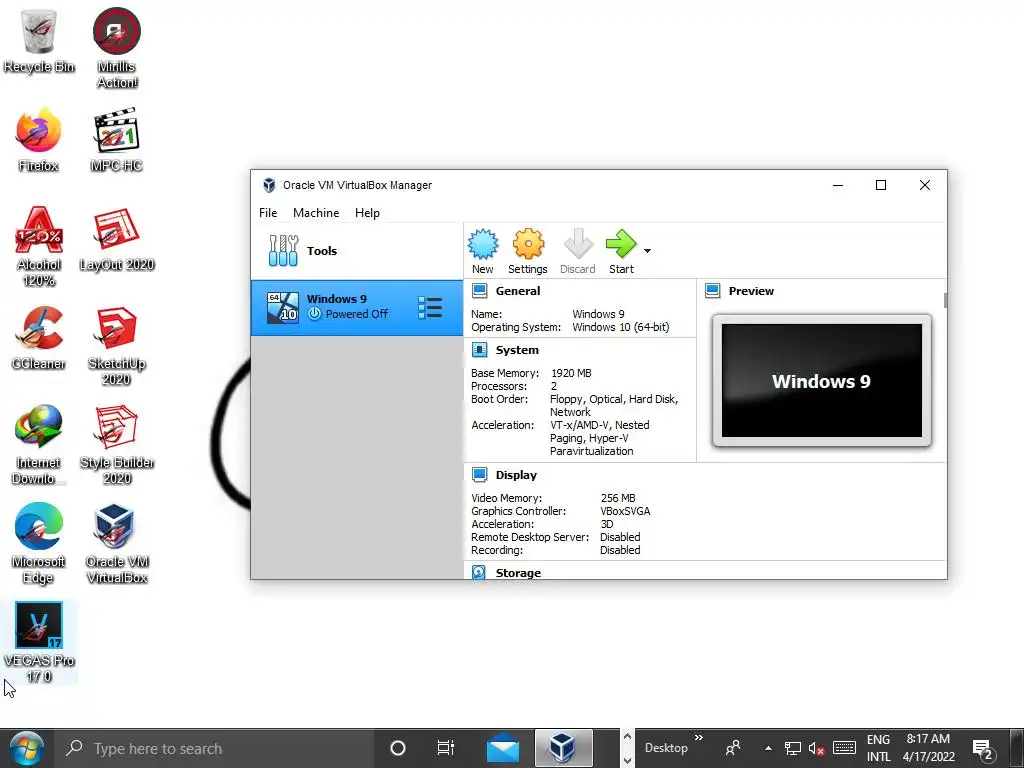1024x768 pixels.
Task: Click the Storage section header
Action: point(518,573)
